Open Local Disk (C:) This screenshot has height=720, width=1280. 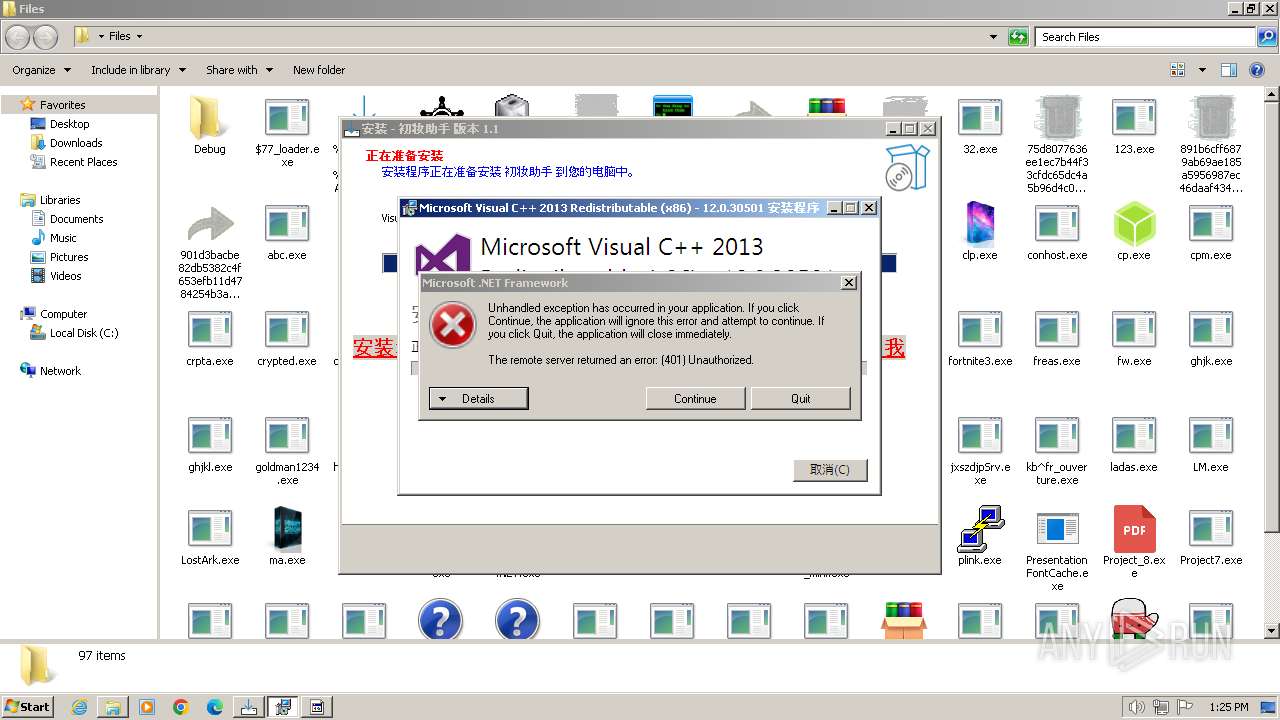[84, 333]
